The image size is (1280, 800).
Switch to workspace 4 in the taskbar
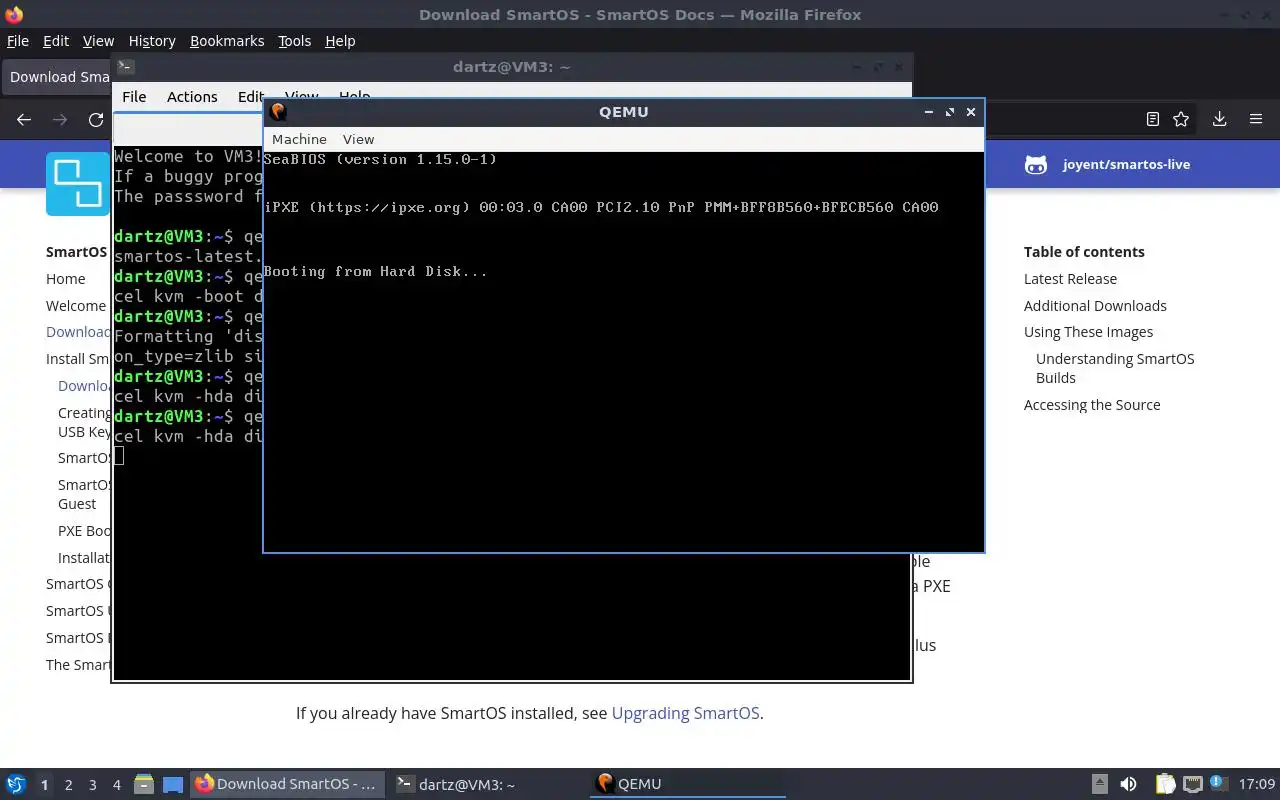[117, 785]
